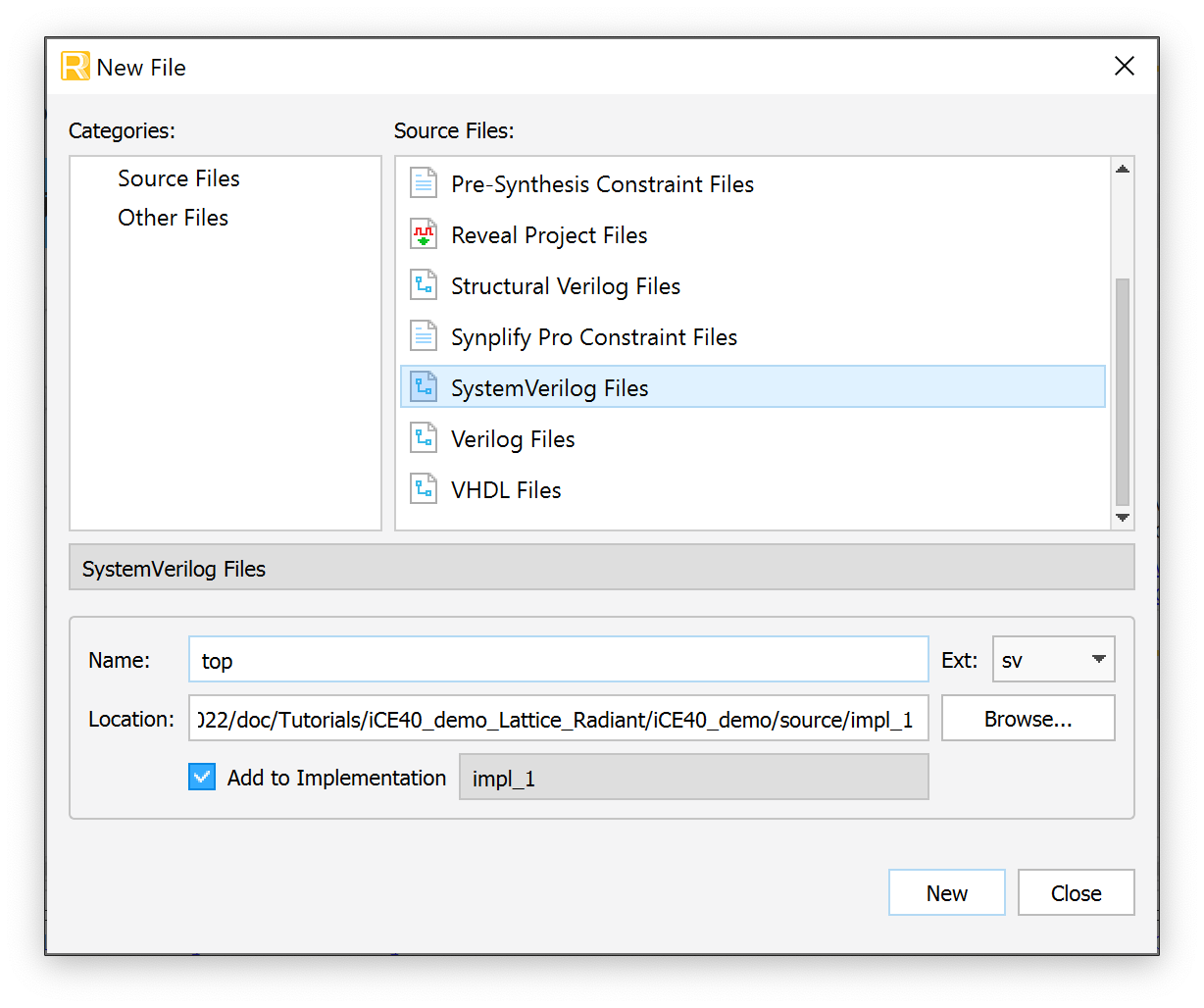Select the Source Files category
The image size is (1204, 1008).
point(178,178)
